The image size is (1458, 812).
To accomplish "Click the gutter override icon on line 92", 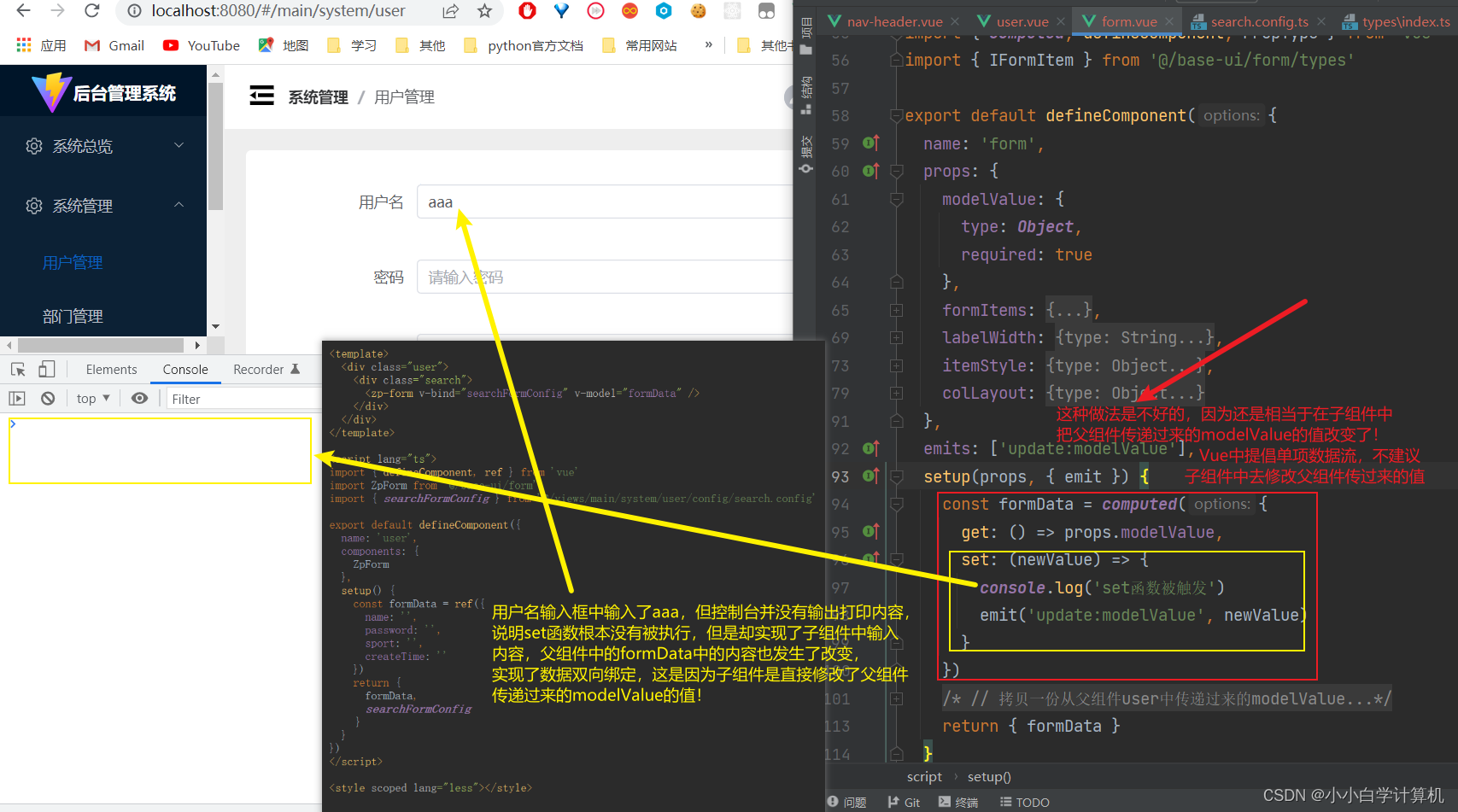I will tap(870, 448).
